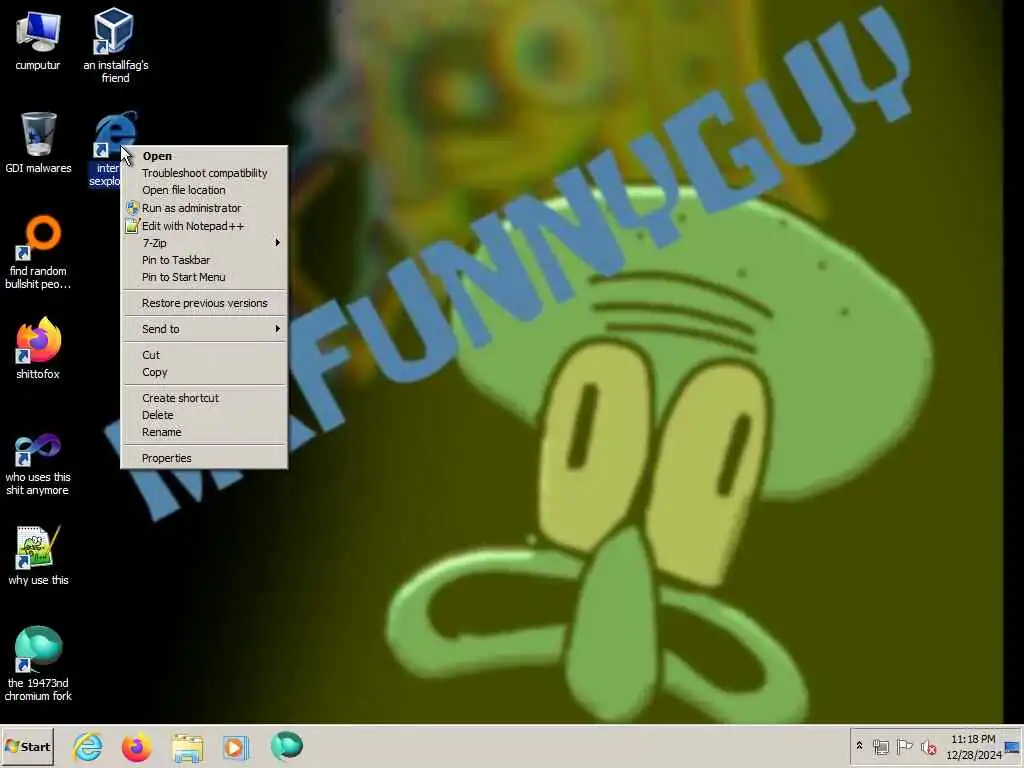Screen dimensions: 1024x768
Task: Select "the 19473nd chromium fork" shortcut
Action: click(38, 664)
